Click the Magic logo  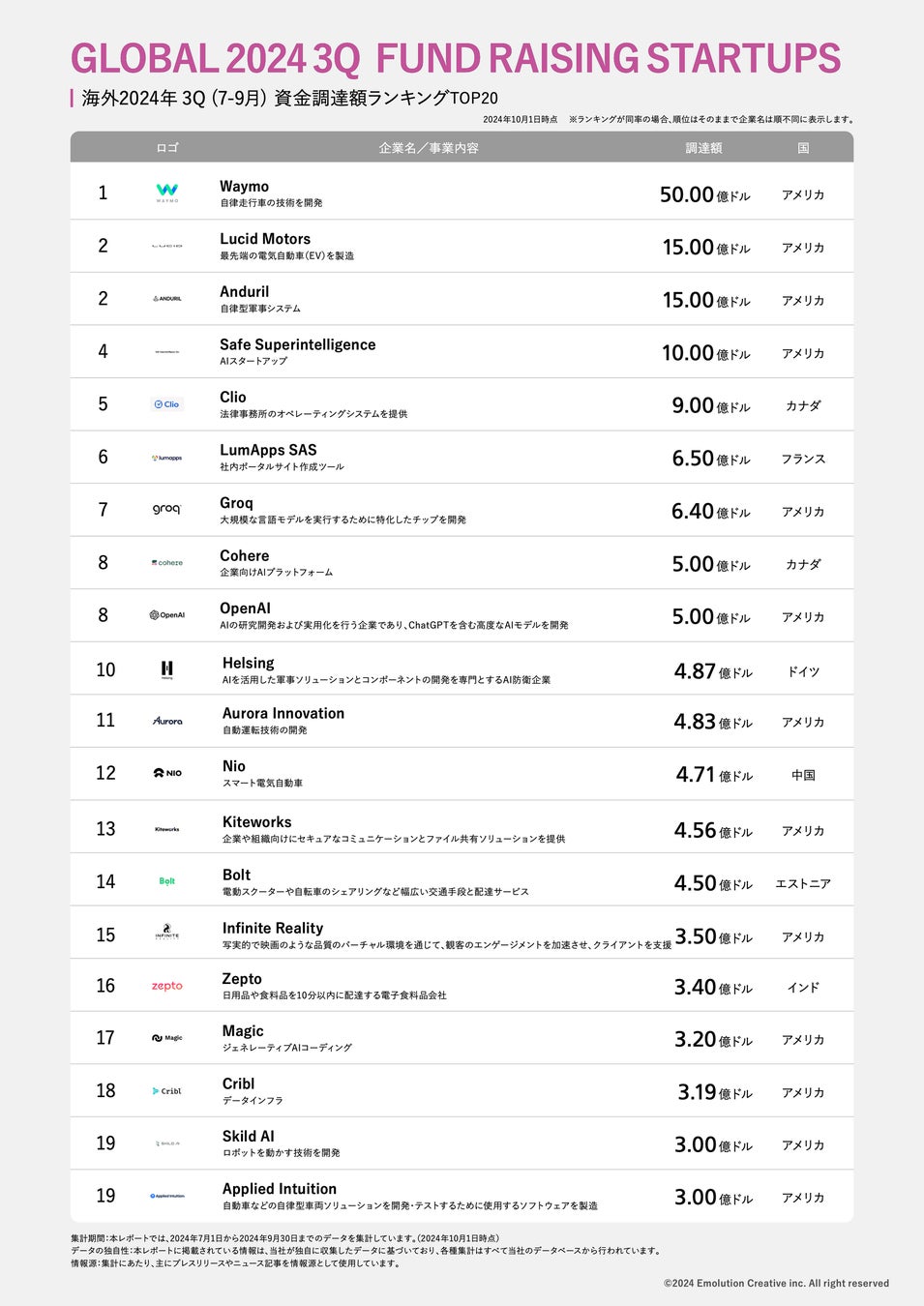point(167,1038)
